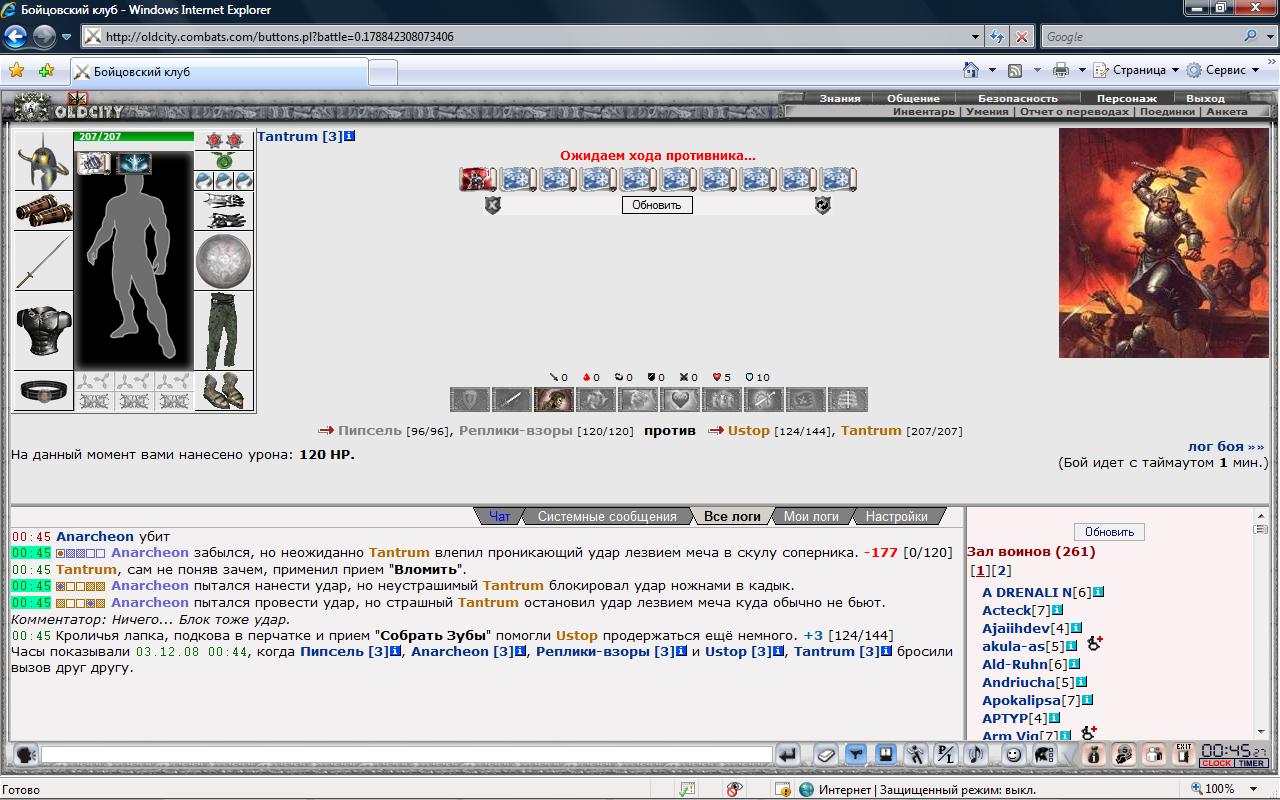Go to player list page 2
Viewport: 1280px width, 800px height.
coord(1002,570)
